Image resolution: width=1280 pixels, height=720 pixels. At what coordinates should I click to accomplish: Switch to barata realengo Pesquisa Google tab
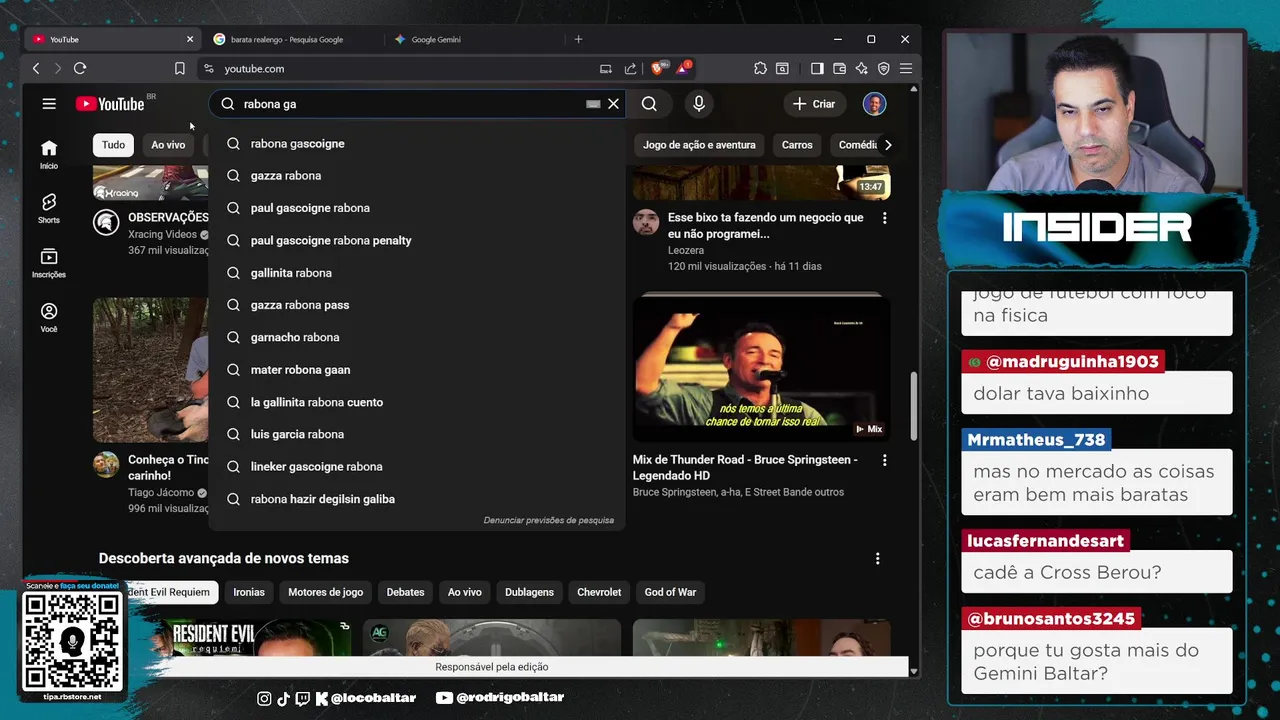tap(293, 39)
